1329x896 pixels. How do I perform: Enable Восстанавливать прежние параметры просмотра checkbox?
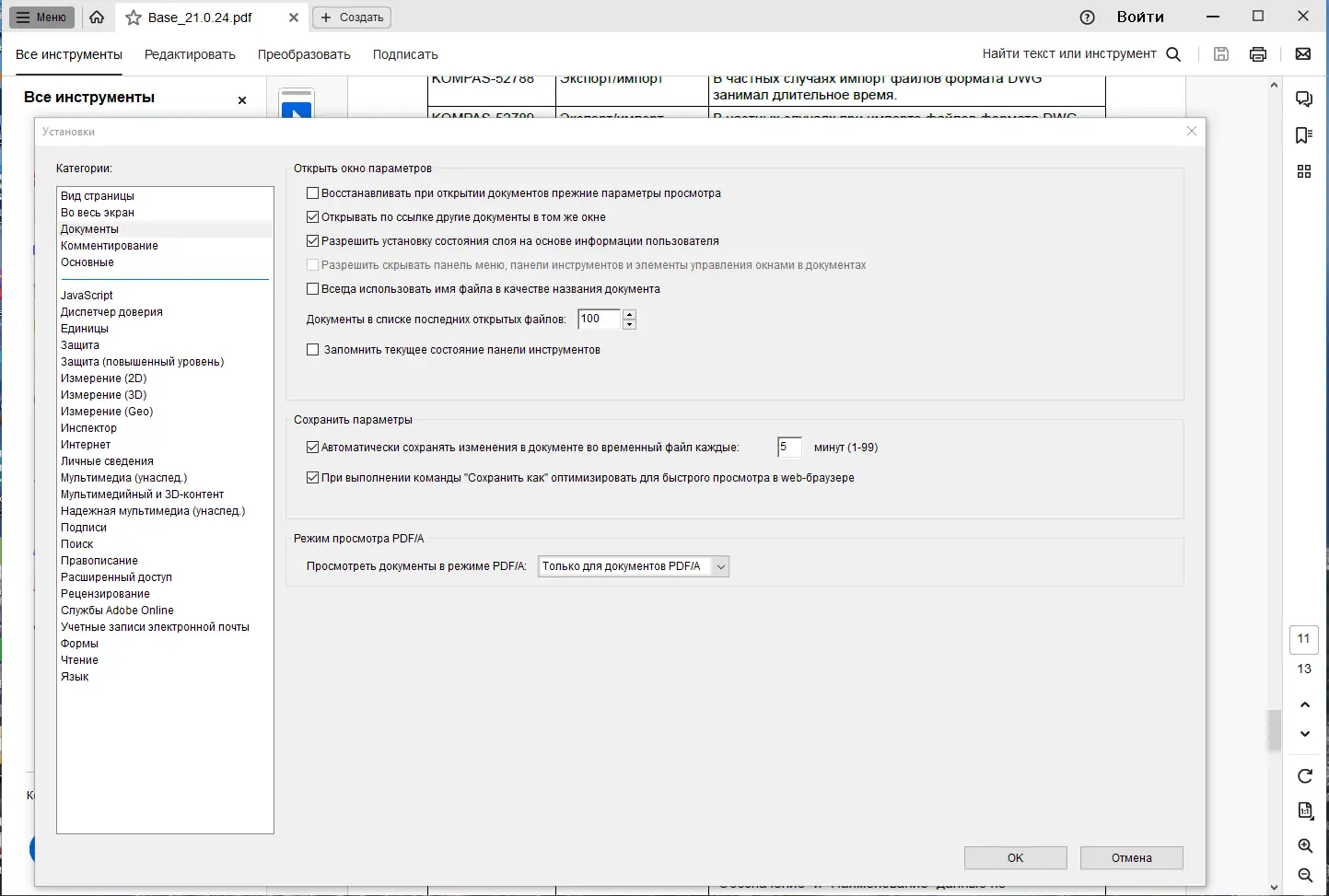(312, 193)
